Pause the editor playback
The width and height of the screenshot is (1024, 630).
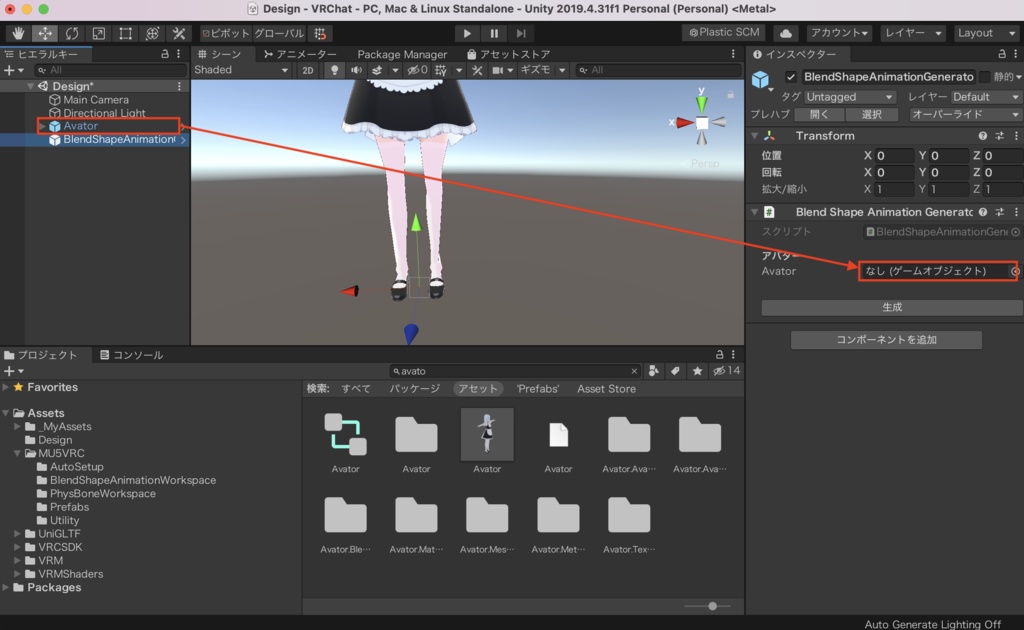click(494, 33)
